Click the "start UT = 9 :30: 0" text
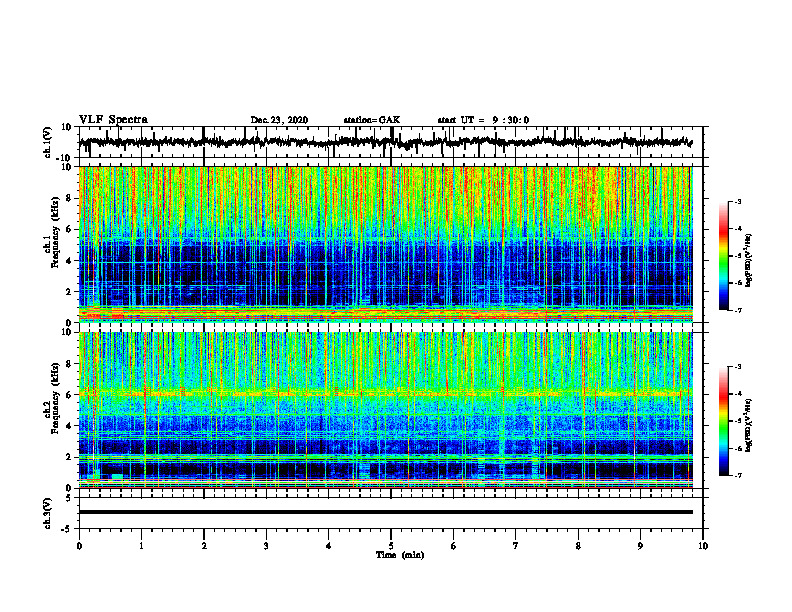Image resolution: width=792 pixels, height=612 pixels. coord(483,120)
